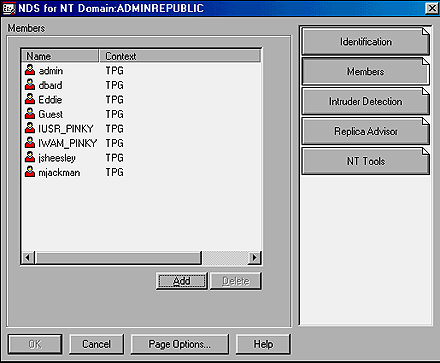Click the TPG context in mjackman row

[x=115, y=172]
